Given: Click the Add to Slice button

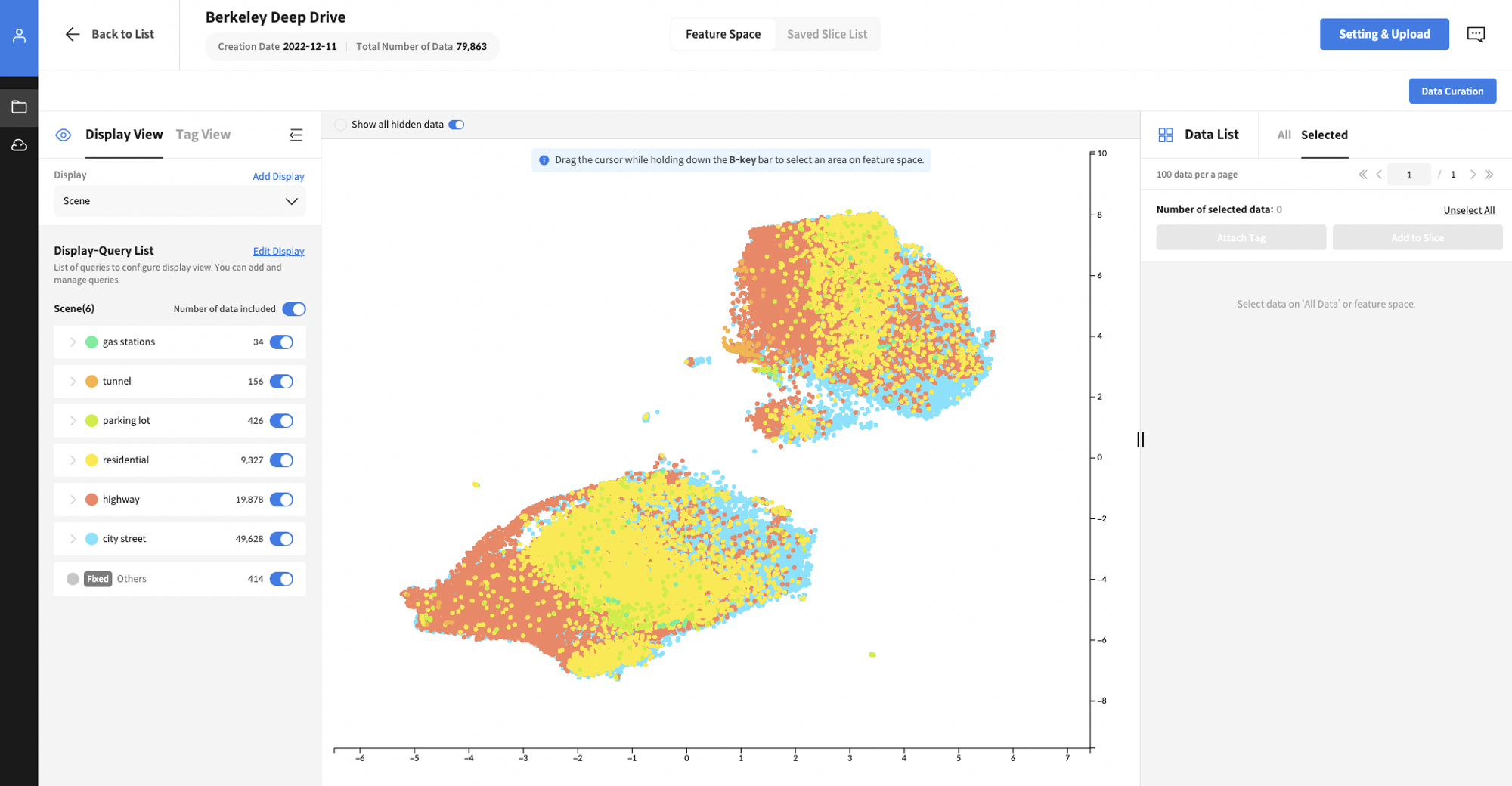Looking at the screenshot, I should (1417, 237).
